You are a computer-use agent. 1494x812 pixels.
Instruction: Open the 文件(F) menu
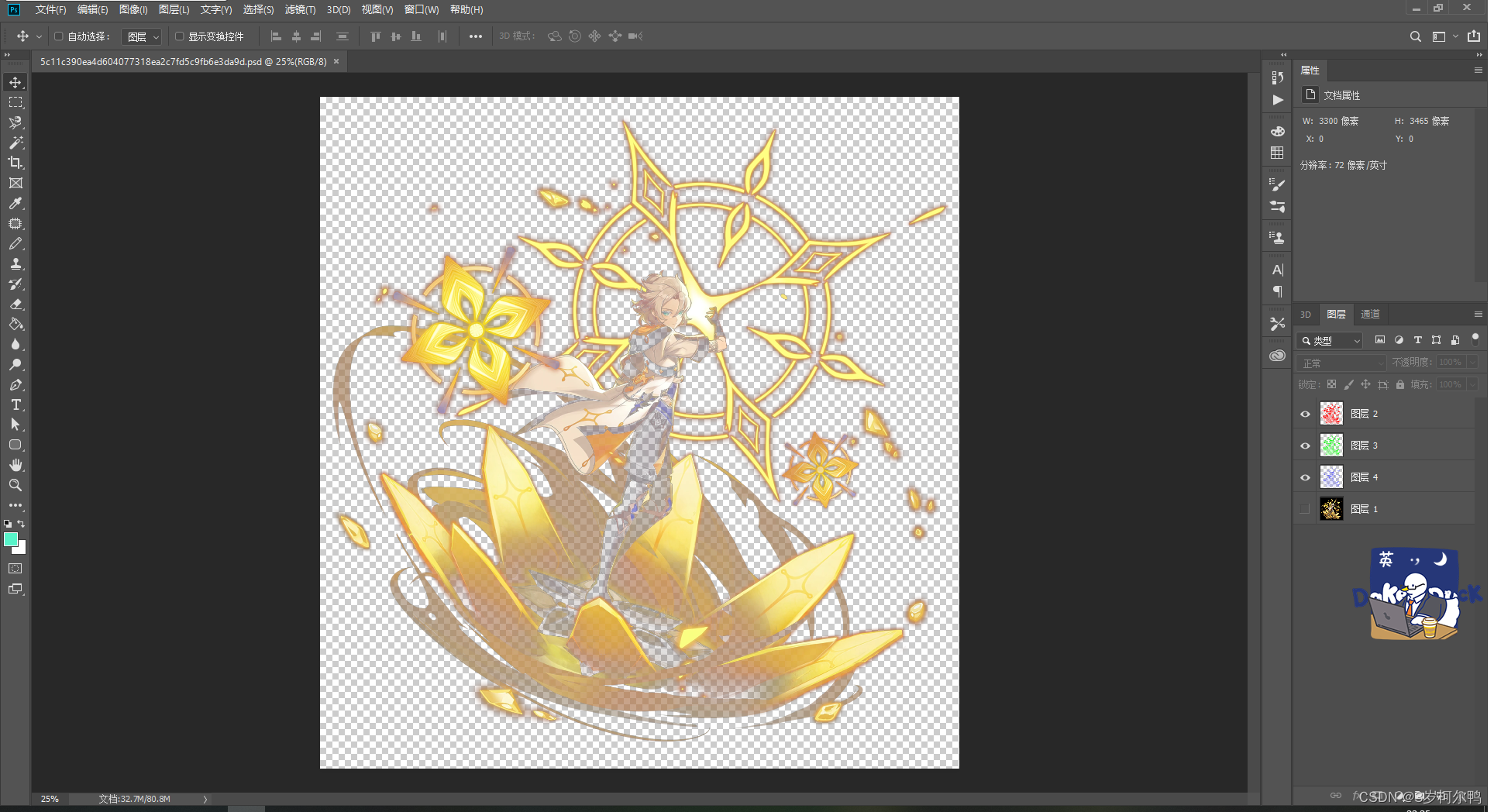(50, 9)
